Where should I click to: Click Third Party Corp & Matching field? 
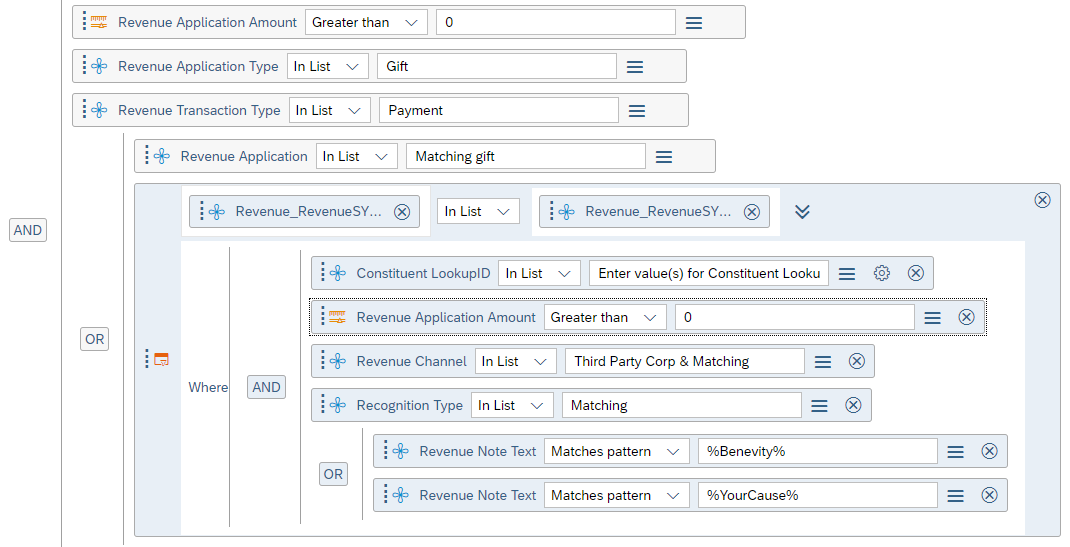(x=684, y=361)
